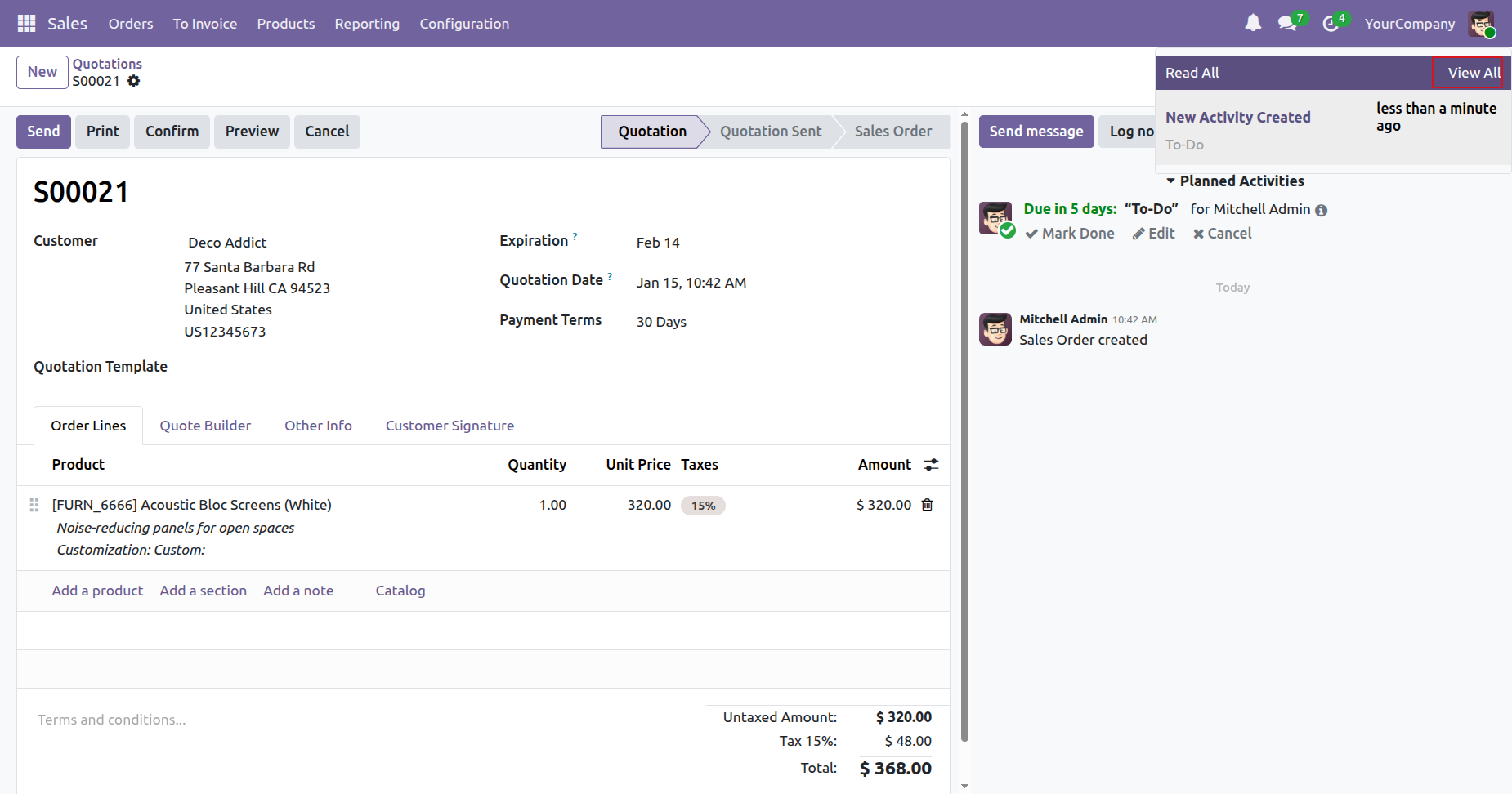The height and width of the screenshot is (794, 1512).
Task: Click the Terms and conditions field
Action: point(111,720)
